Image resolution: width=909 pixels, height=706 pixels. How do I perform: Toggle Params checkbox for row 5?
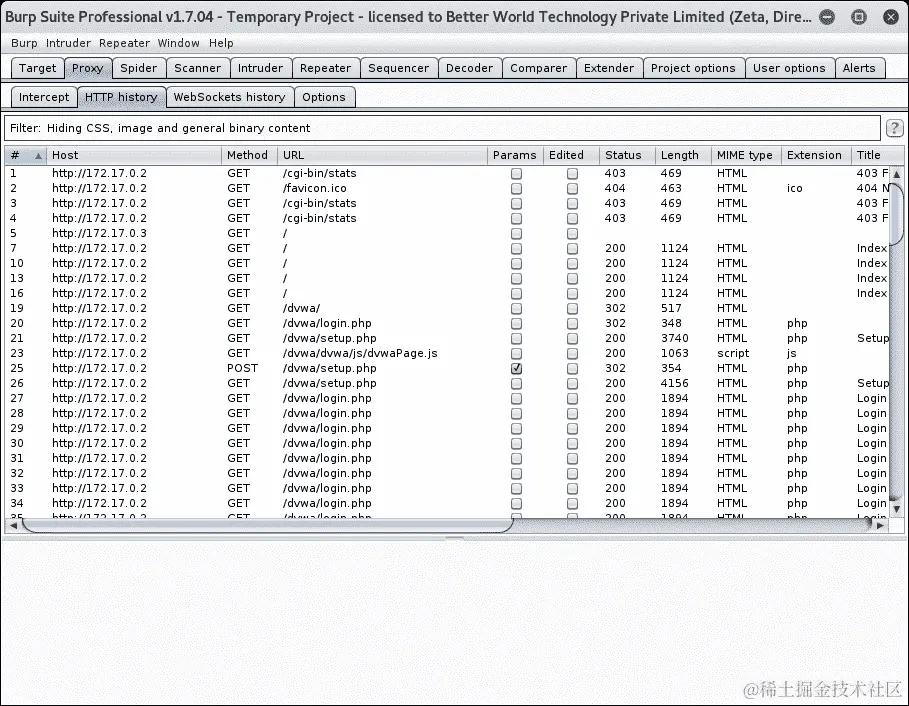click(x=516, y=234)
